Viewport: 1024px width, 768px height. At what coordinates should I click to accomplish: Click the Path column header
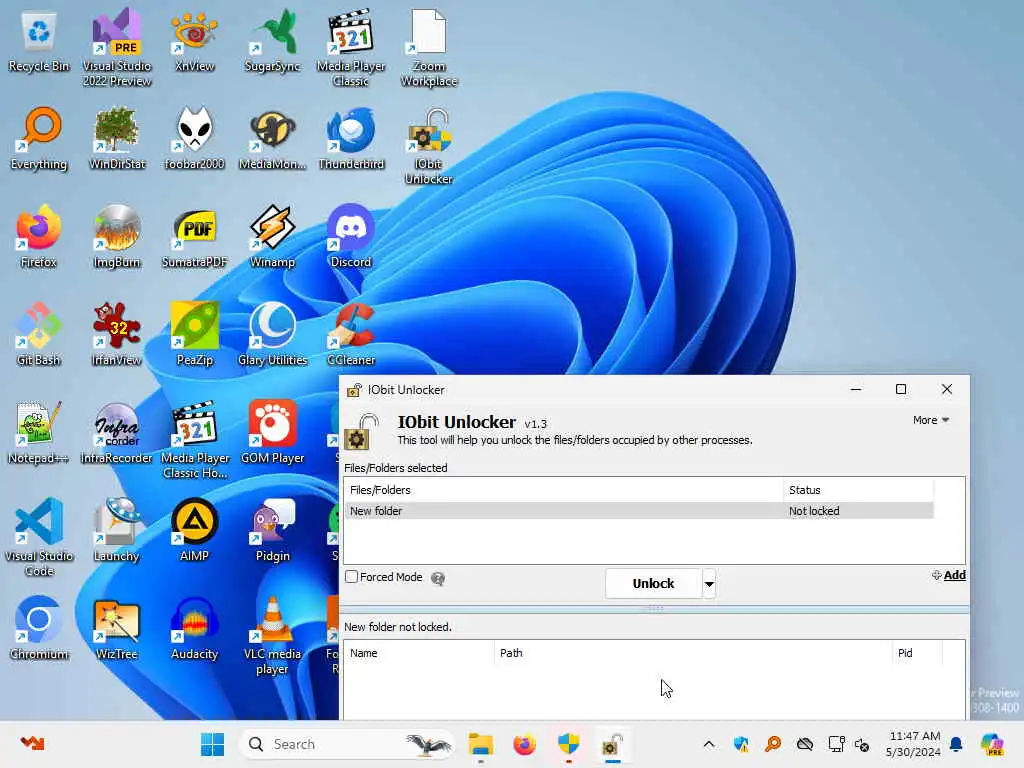pos(693,653)
